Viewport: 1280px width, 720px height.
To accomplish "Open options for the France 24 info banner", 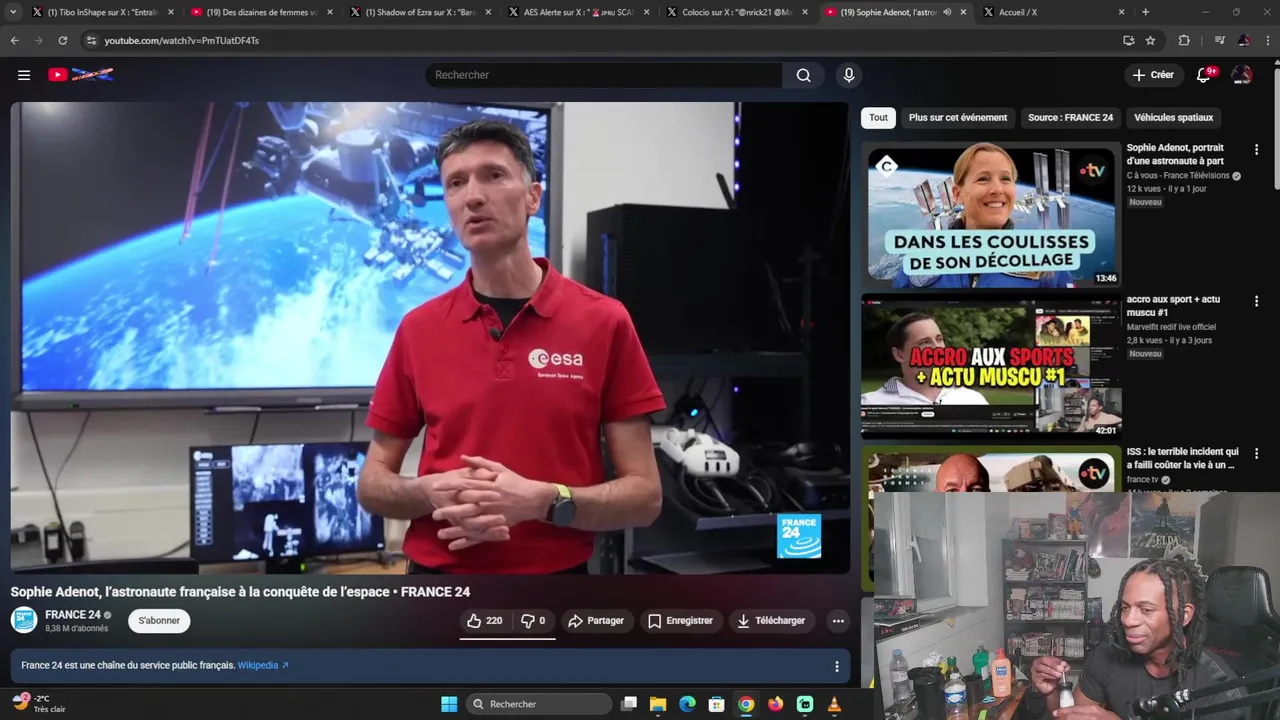I will (x=837, y=666).
